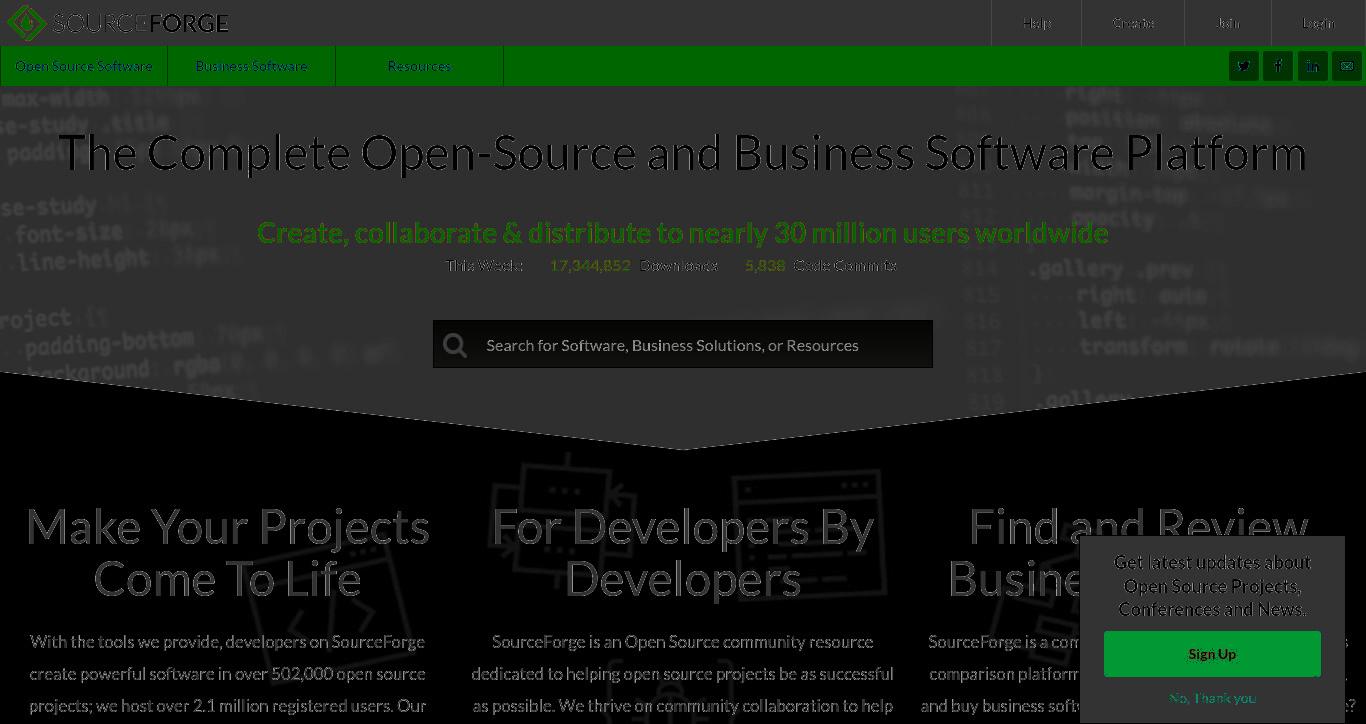
Task: Click the 5,838 code commits figure
Action: coord(765,266)
